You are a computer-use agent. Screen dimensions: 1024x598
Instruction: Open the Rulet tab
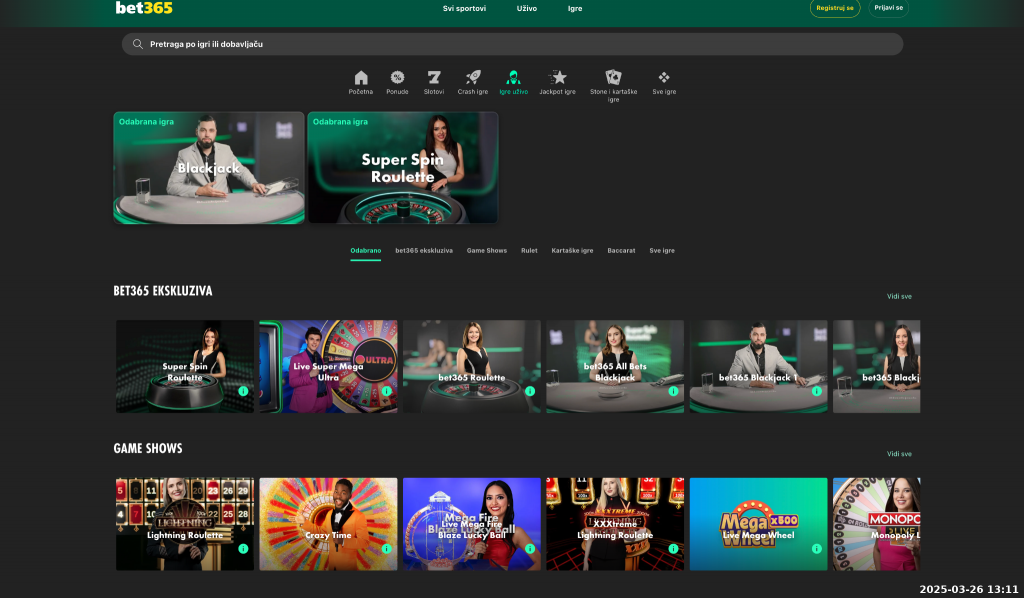coord(529,250)
